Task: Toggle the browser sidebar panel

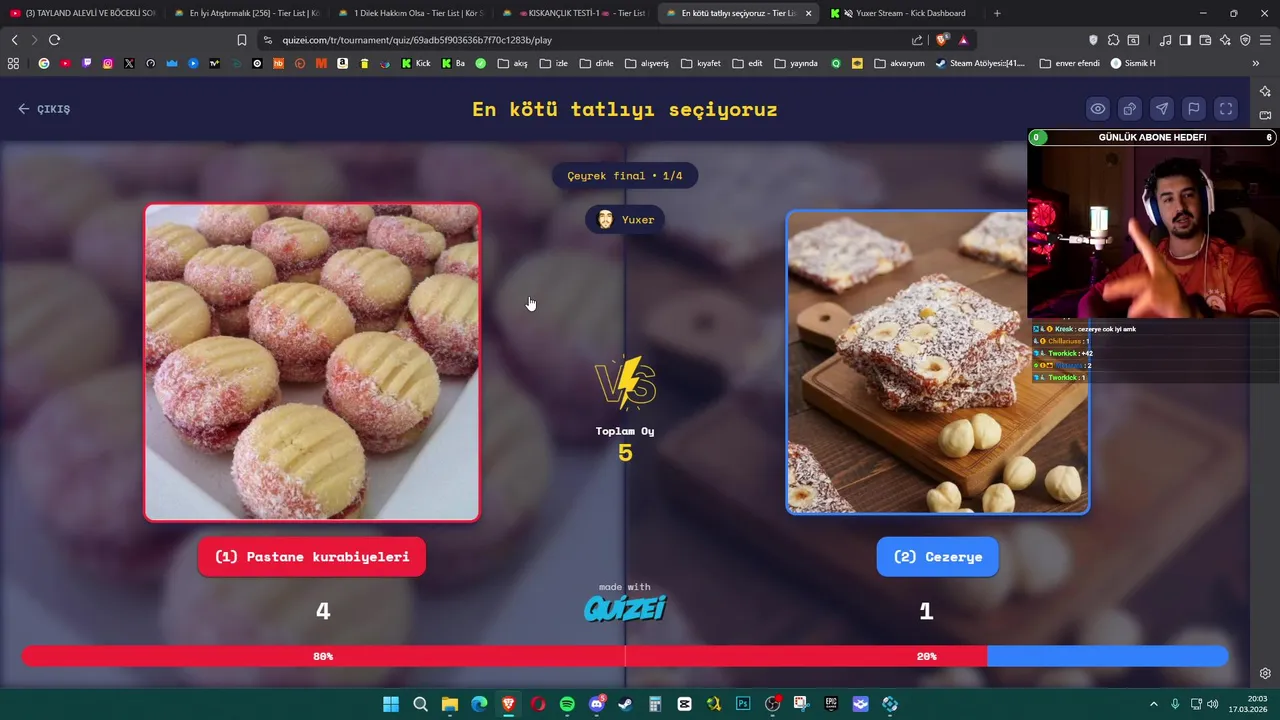Action: (x=1185, y=40)
